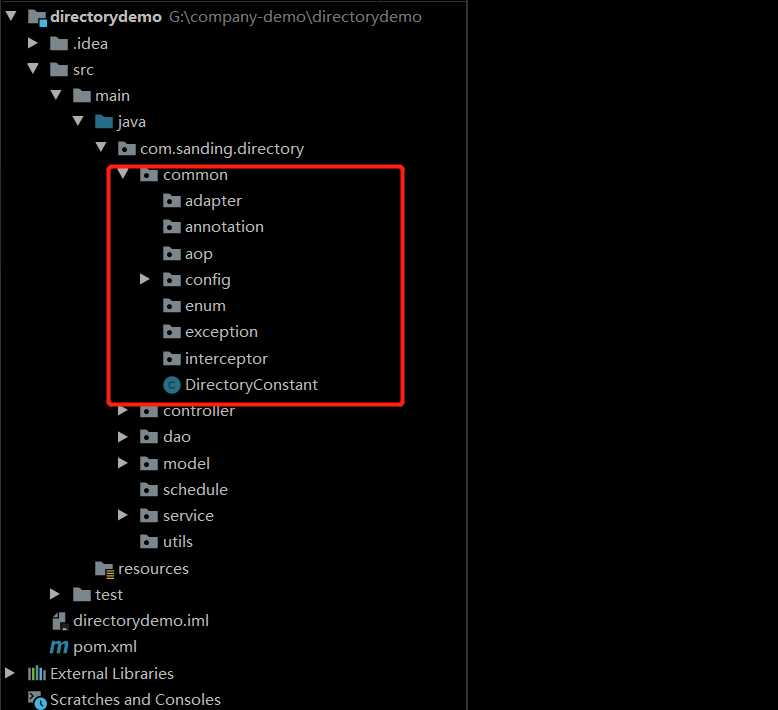
Task: Click the main folder icon
Action: coord(82,95)
